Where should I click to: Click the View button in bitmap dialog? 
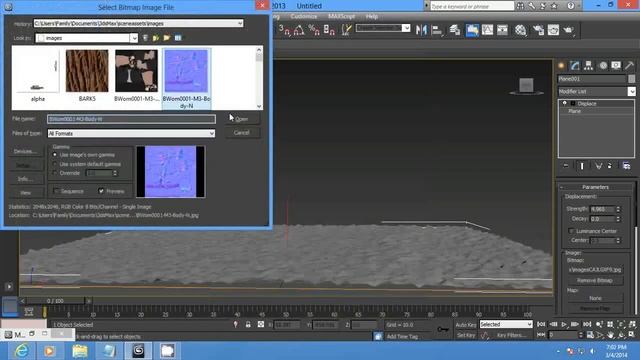25,193
